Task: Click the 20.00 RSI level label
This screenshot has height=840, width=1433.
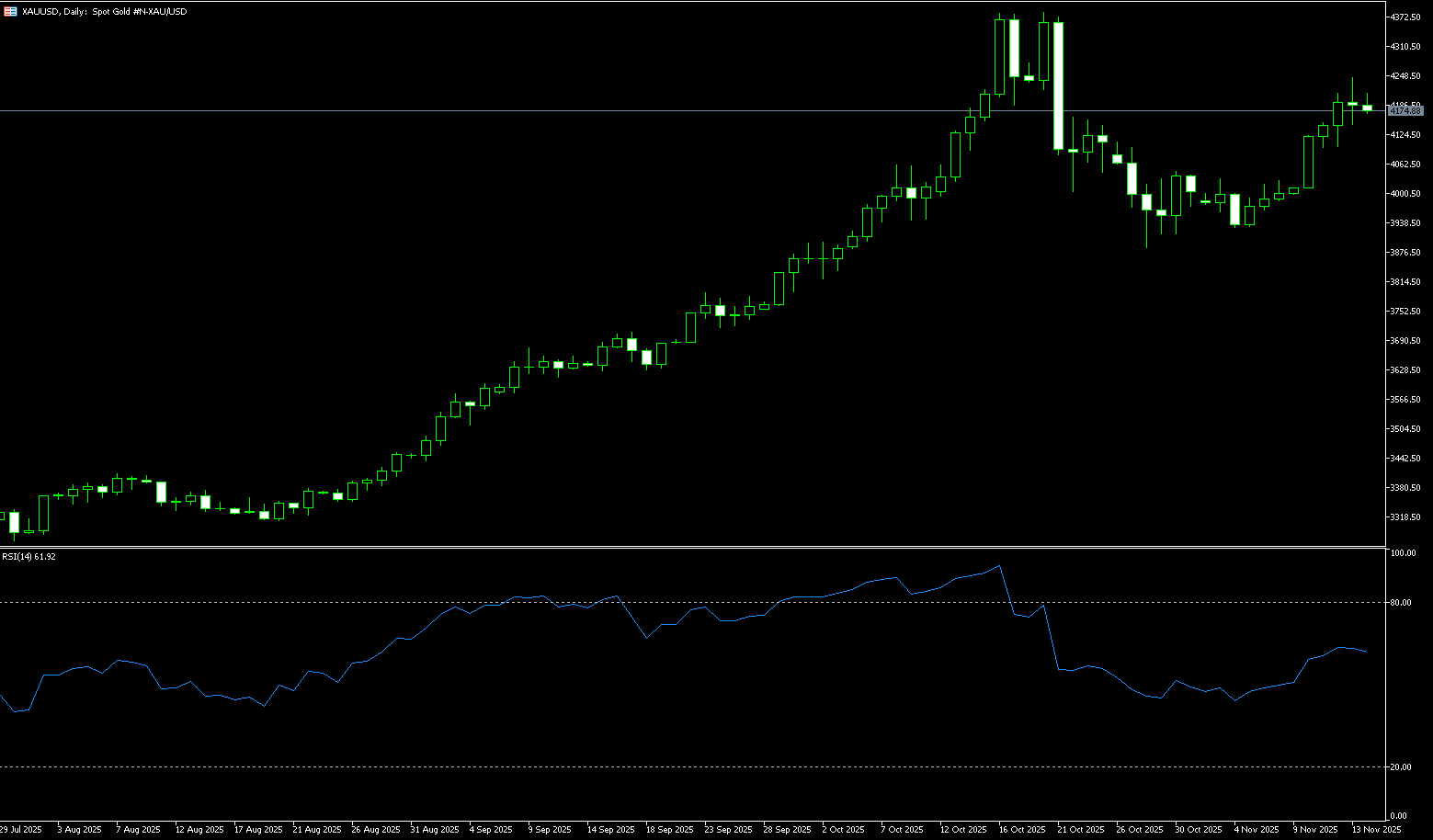Action: point(1401,767)
